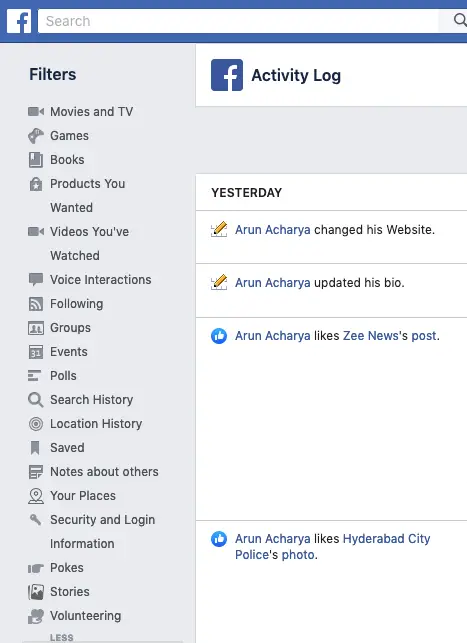
Task: Click the Games controller icon
Action: click(36, 136)
